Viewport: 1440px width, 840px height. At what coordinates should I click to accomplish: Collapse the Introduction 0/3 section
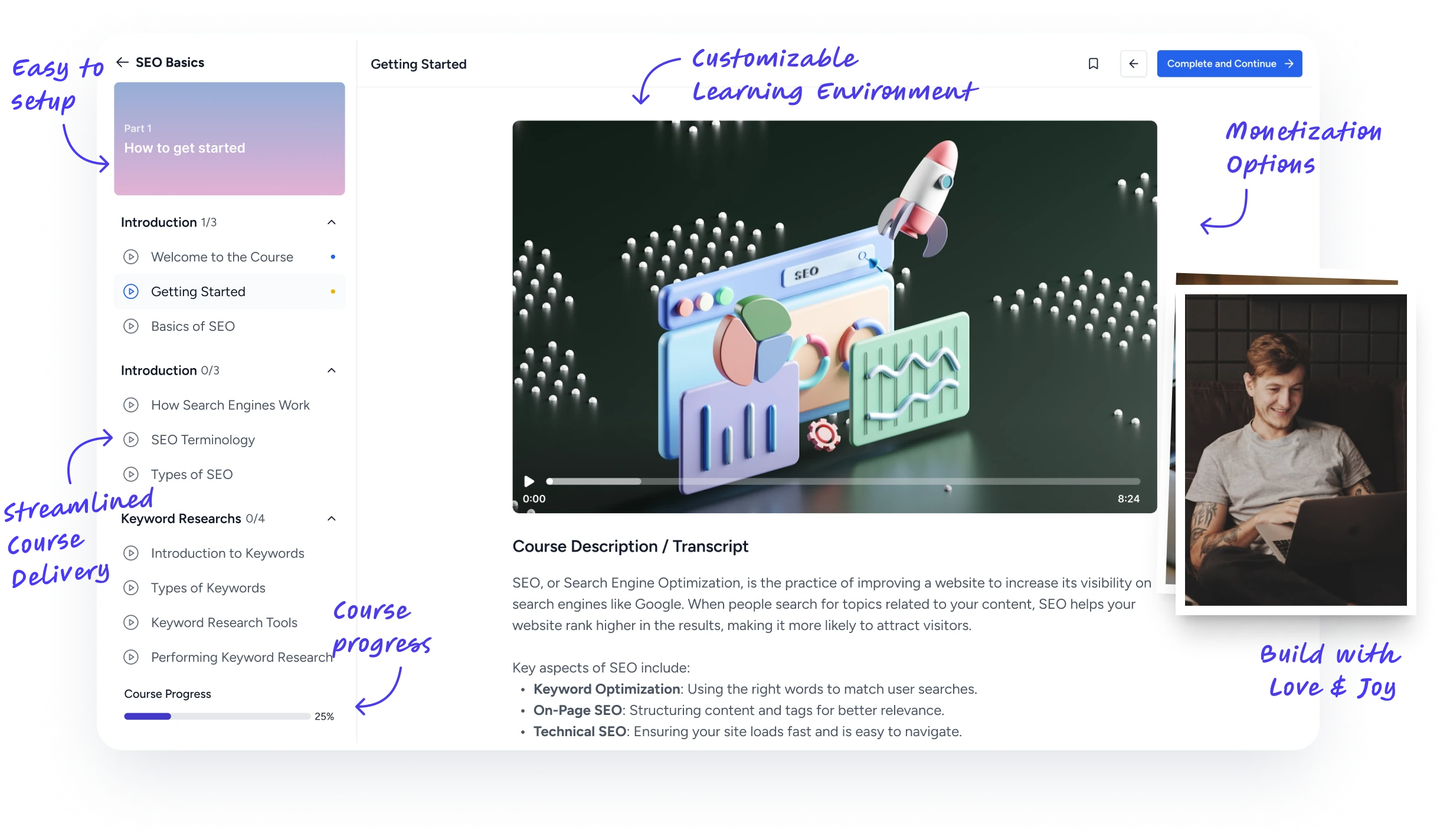(331, 370)
